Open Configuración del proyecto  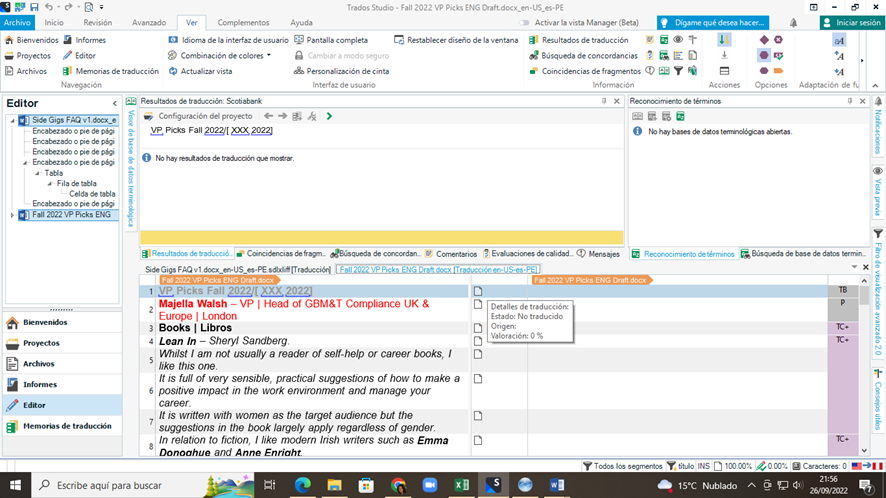(199, 116)
